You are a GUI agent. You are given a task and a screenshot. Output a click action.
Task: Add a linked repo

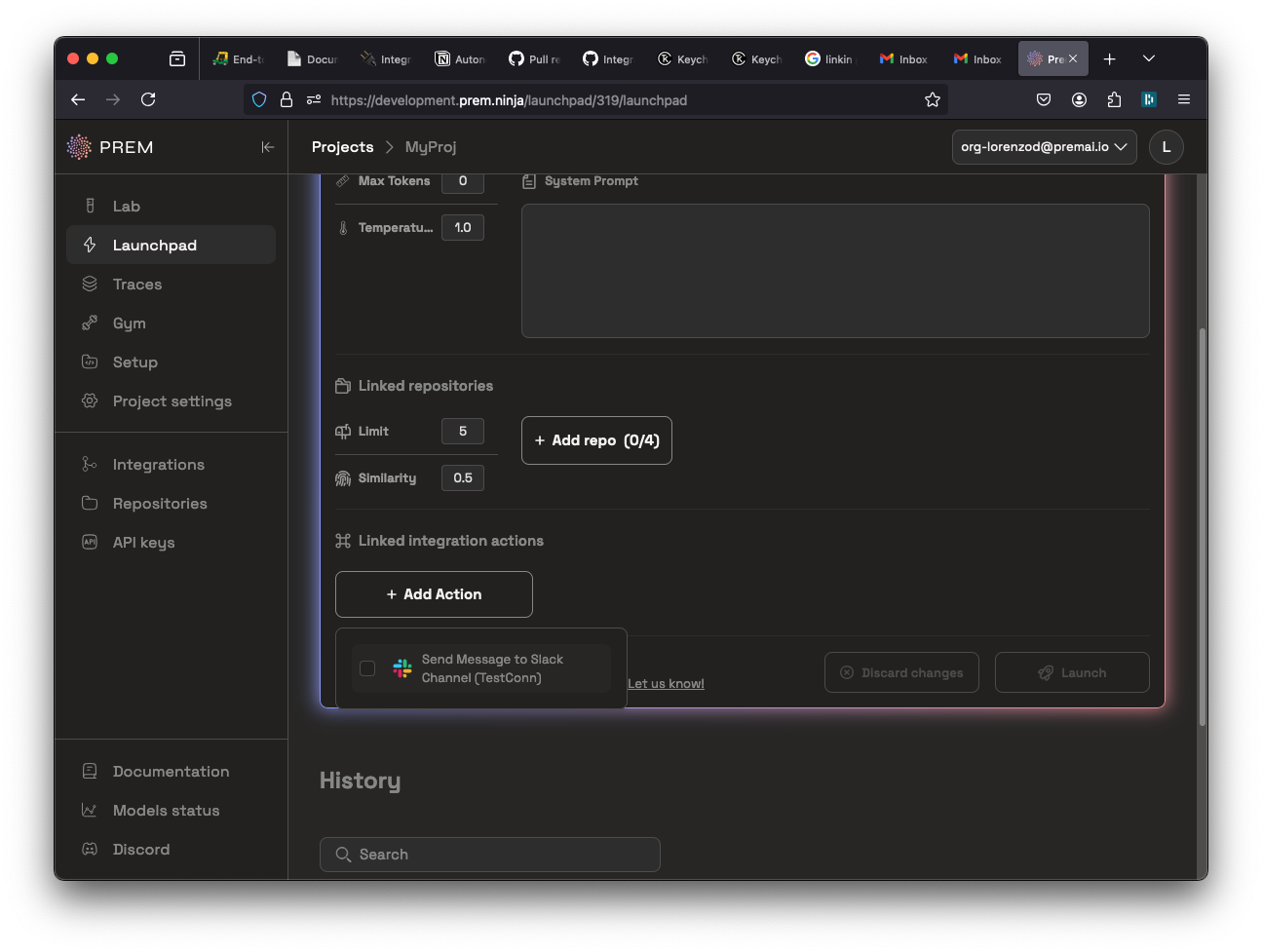[596, 440]
